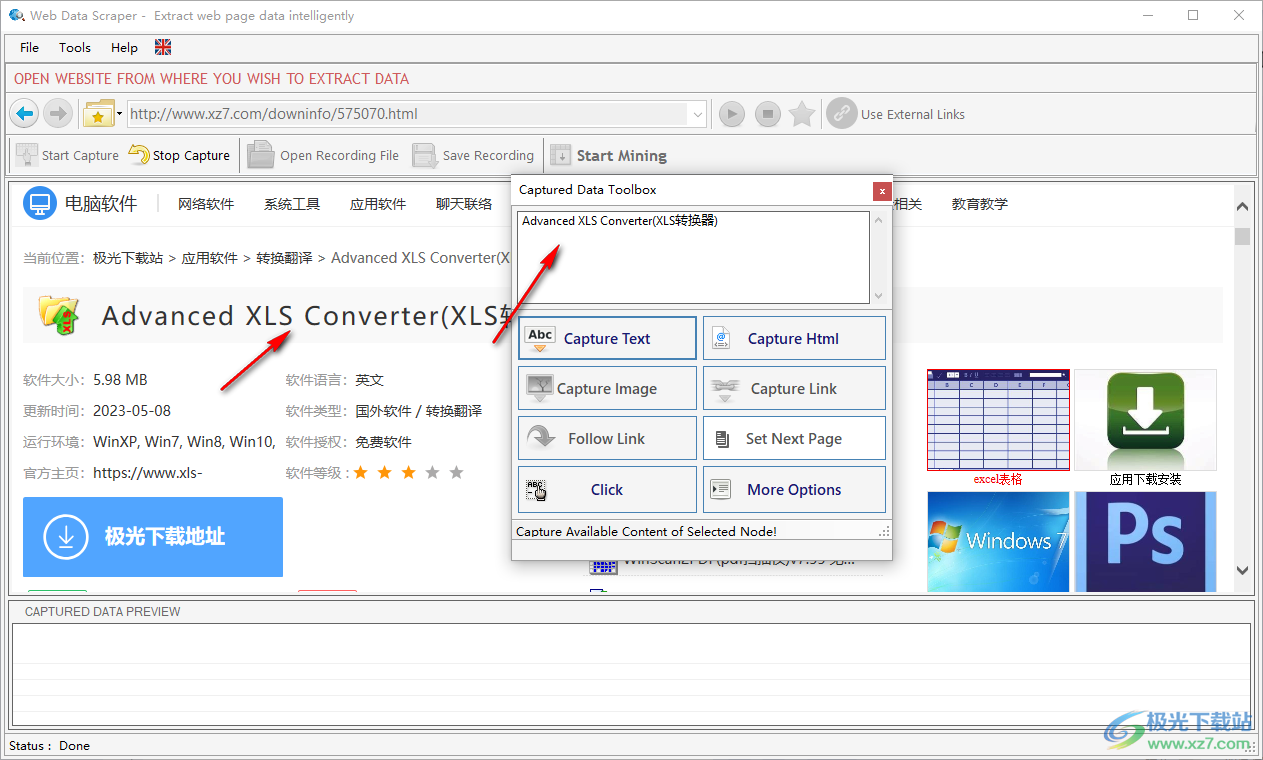This screenshot has width=1263, height=760.
Task: Click the captured text box in the toolbox
Action: [694, 257]
